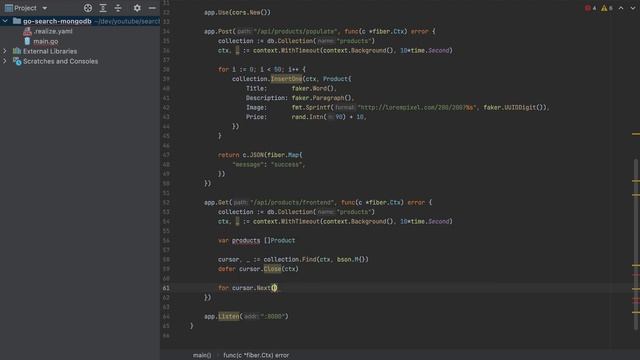640x360 pixels.
Task: Collapse the go-search-mongodb root folder
Action: pos(5,21)
